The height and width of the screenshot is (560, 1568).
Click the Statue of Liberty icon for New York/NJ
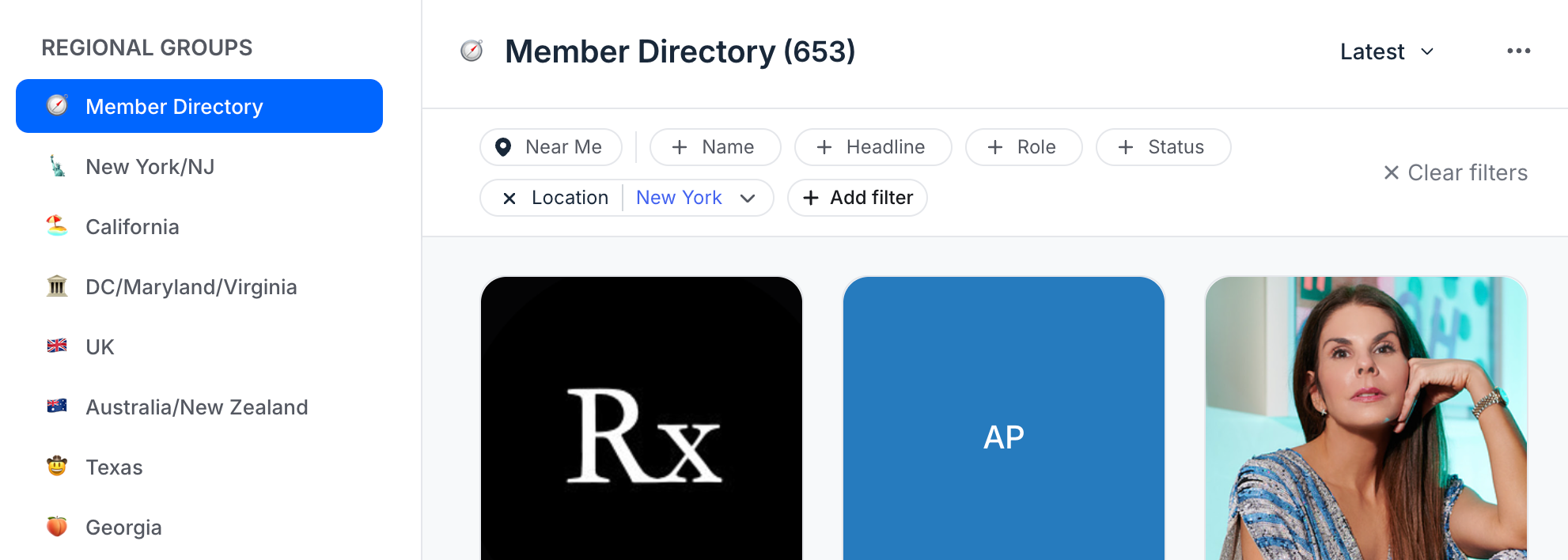57,166
